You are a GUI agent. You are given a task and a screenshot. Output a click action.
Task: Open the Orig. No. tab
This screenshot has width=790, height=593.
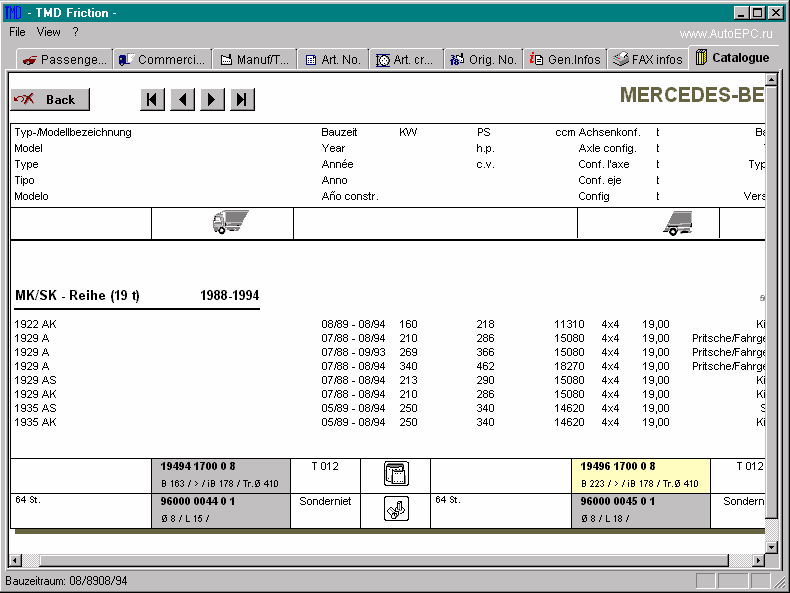(483, 59)
